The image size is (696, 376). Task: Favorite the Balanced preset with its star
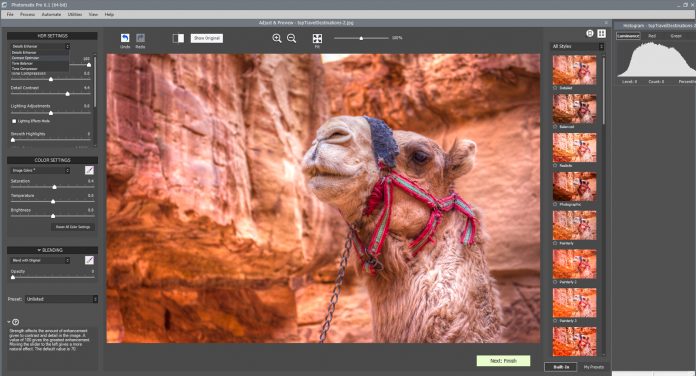pos(555,127)
